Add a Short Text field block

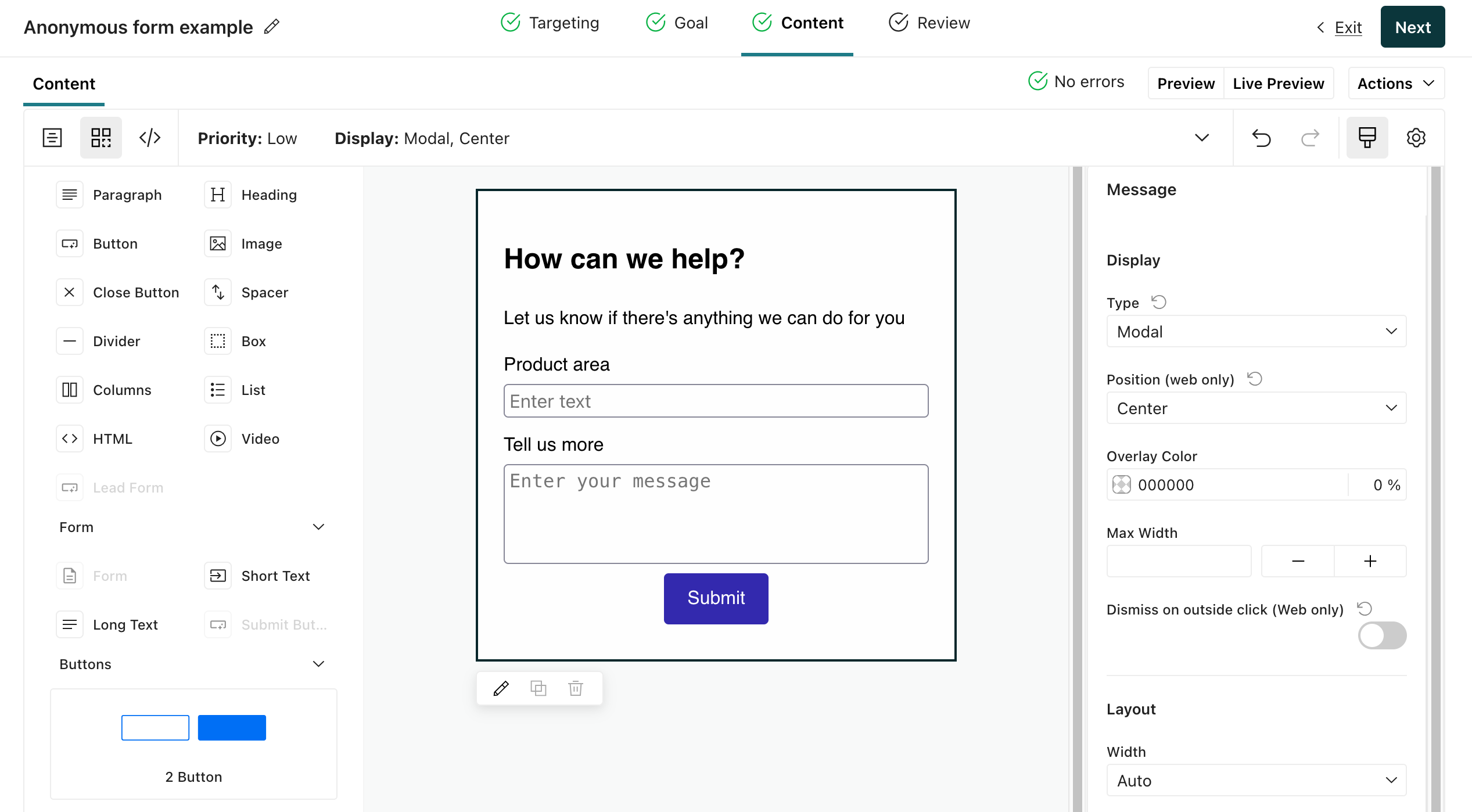[257, 576]
